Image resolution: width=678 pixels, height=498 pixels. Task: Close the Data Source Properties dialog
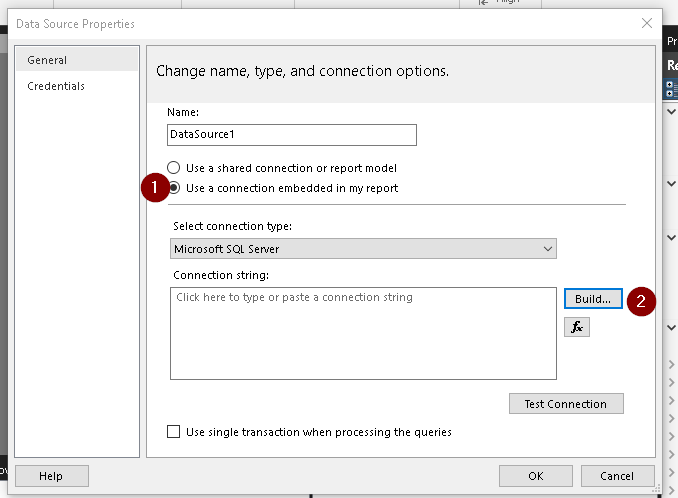[x=646, y=23]
